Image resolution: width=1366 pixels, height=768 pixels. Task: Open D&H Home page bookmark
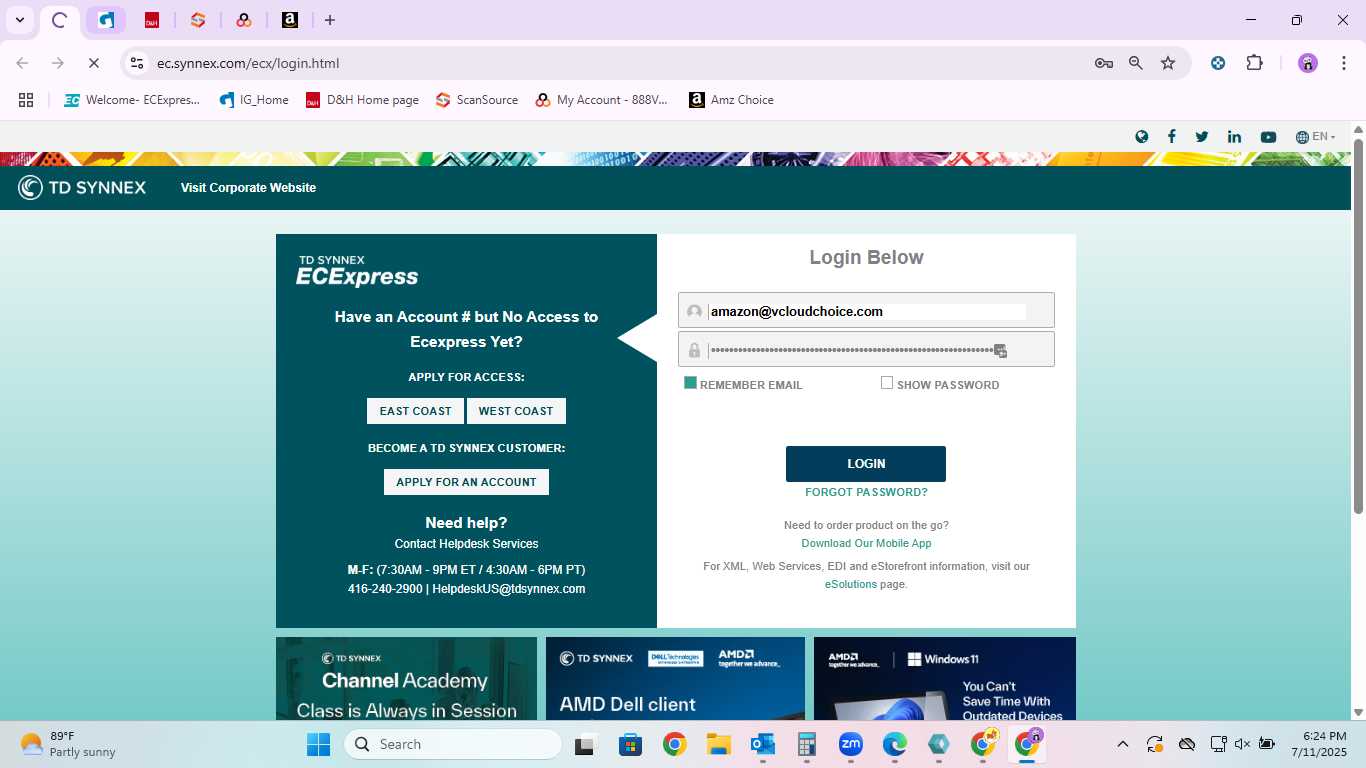click(x=362, y=100)
